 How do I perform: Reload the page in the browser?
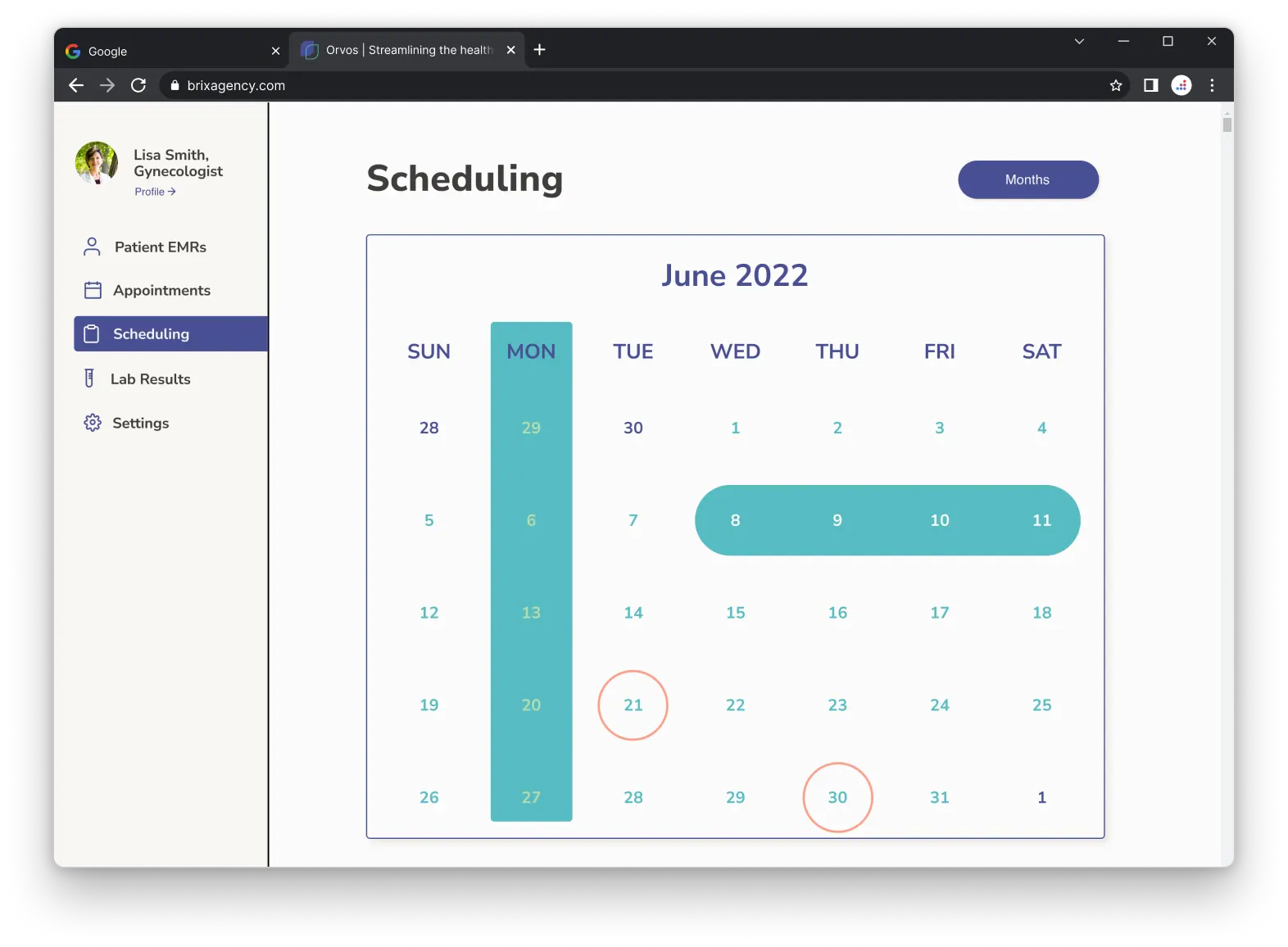[x=138, y=85]
